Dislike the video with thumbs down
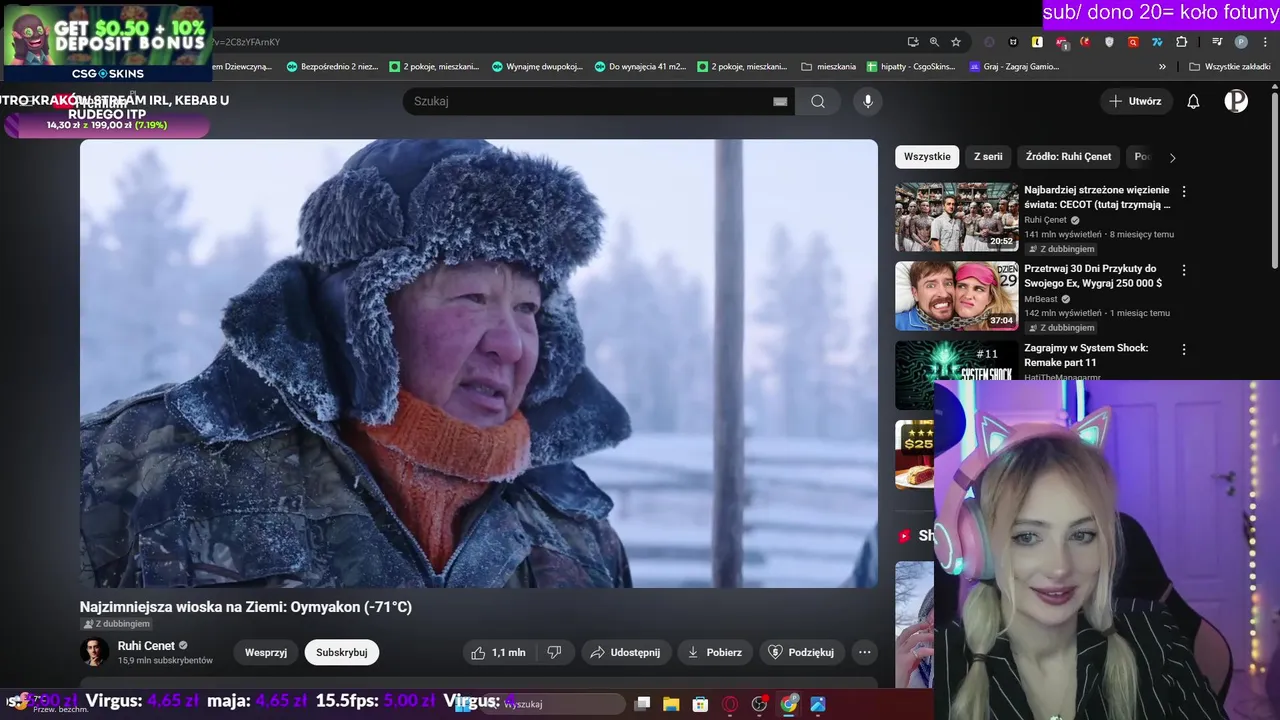Image resolution: width=1280 pixels, height=720 pixels. pos(554,652)
